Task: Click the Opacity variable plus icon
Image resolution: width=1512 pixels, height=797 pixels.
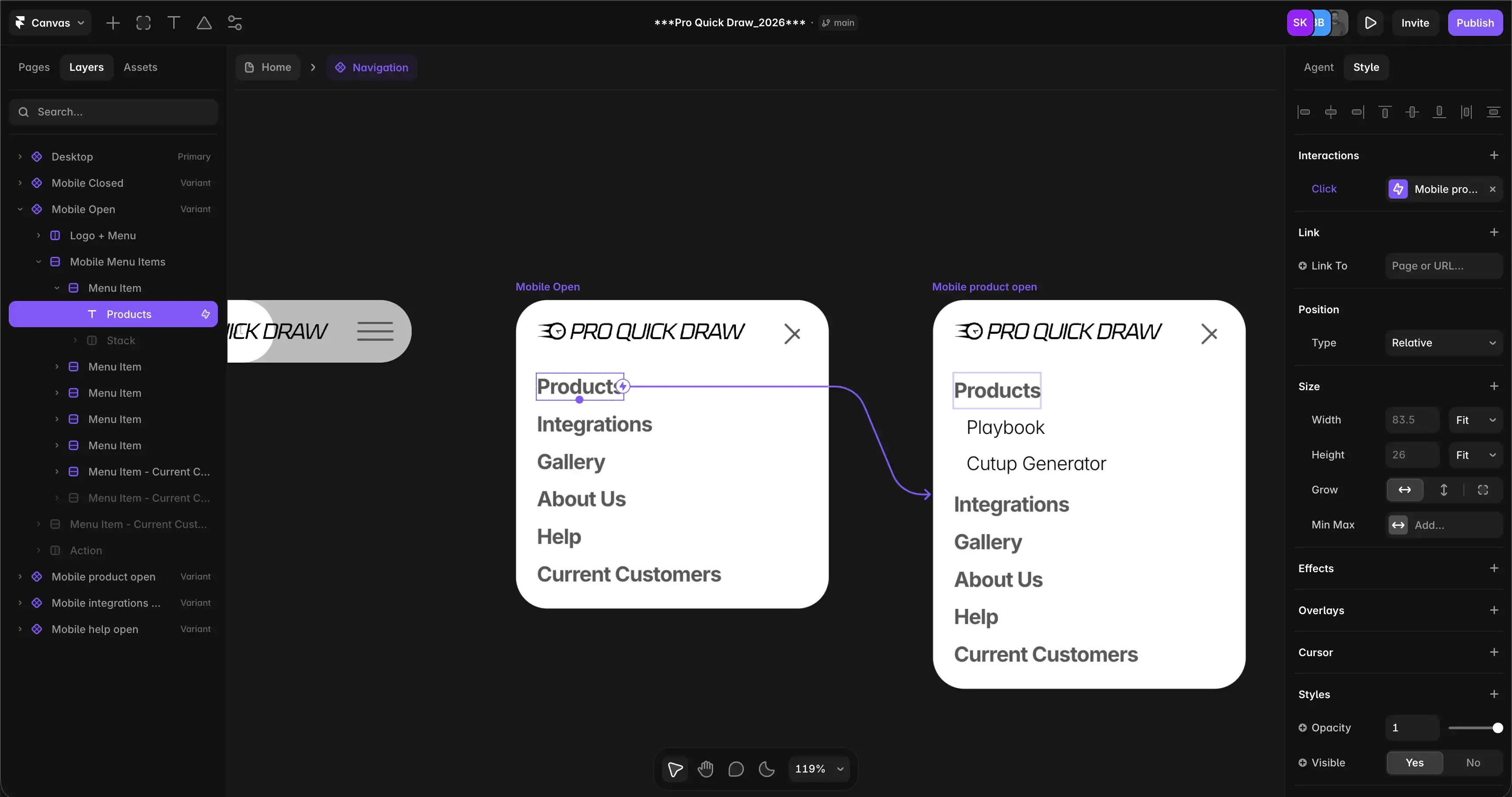Action: [x=1302, y=728]
